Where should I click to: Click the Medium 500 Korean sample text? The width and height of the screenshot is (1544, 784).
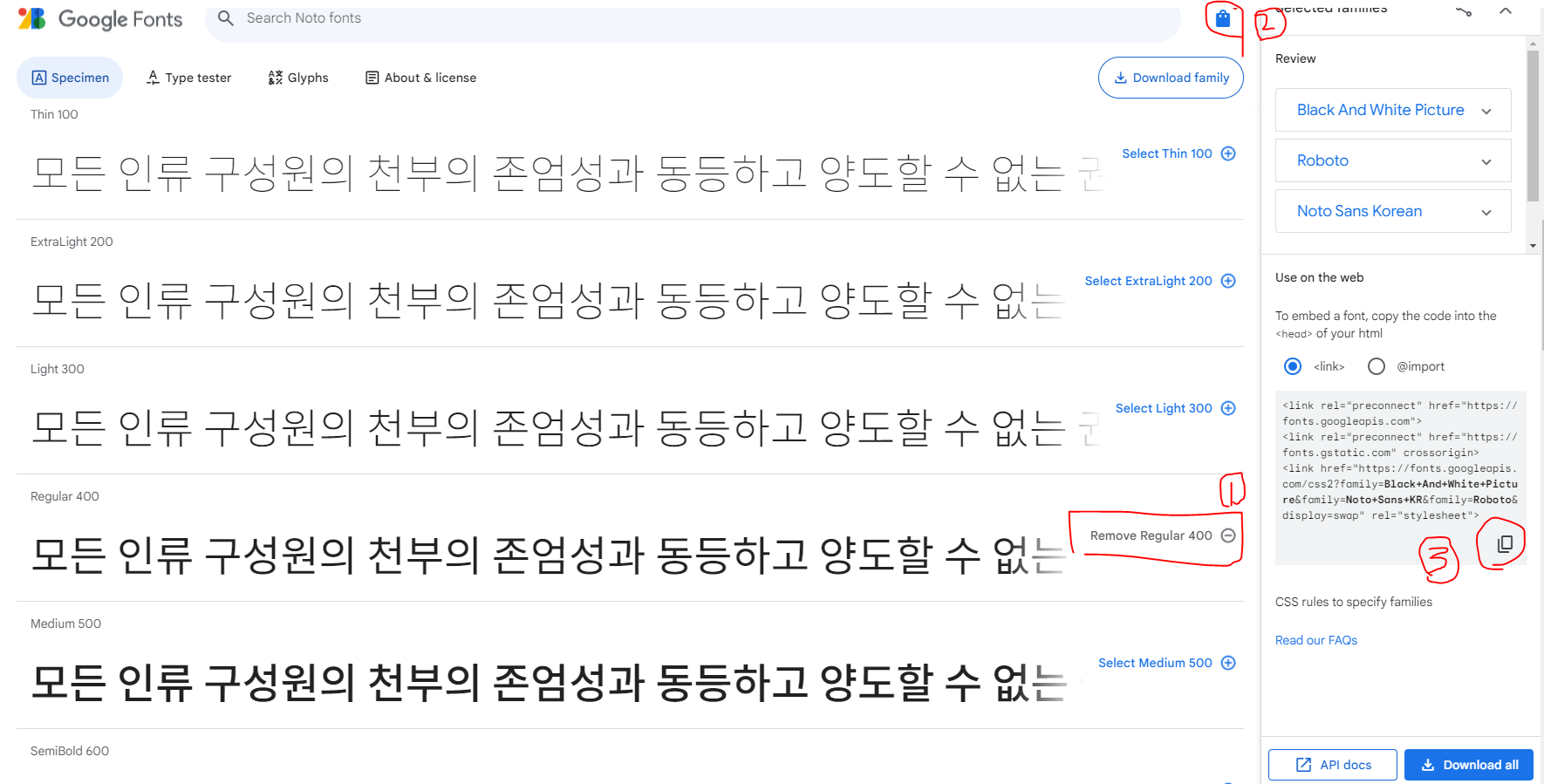pyautogui.click(x=548, y=682)
